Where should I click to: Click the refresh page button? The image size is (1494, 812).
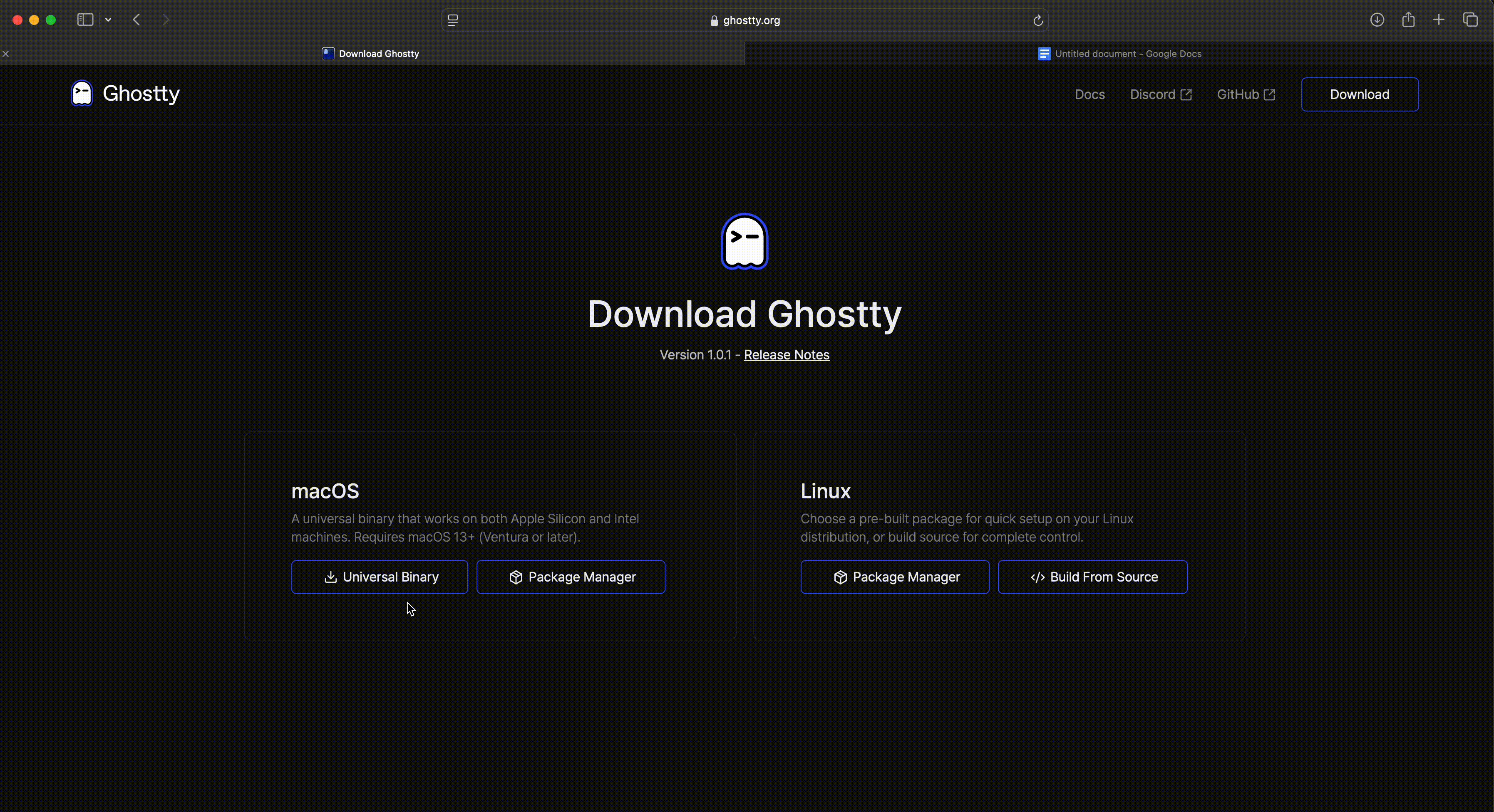1037,20
